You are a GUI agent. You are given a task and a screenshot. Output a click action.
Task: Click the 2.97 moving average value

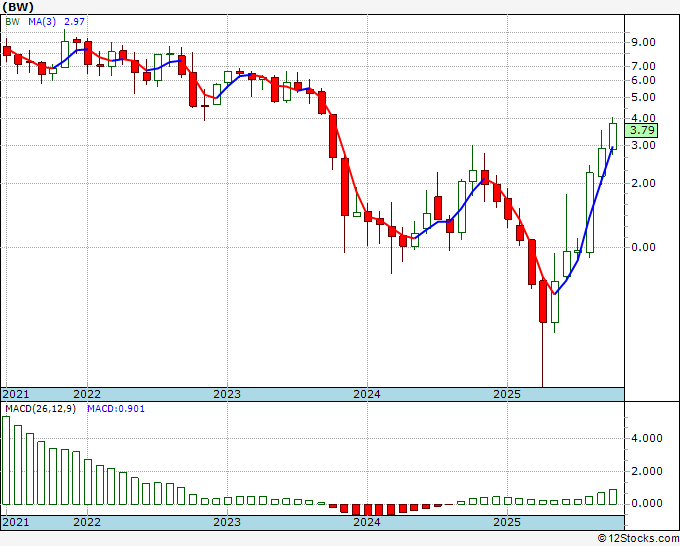click(75, 22)
